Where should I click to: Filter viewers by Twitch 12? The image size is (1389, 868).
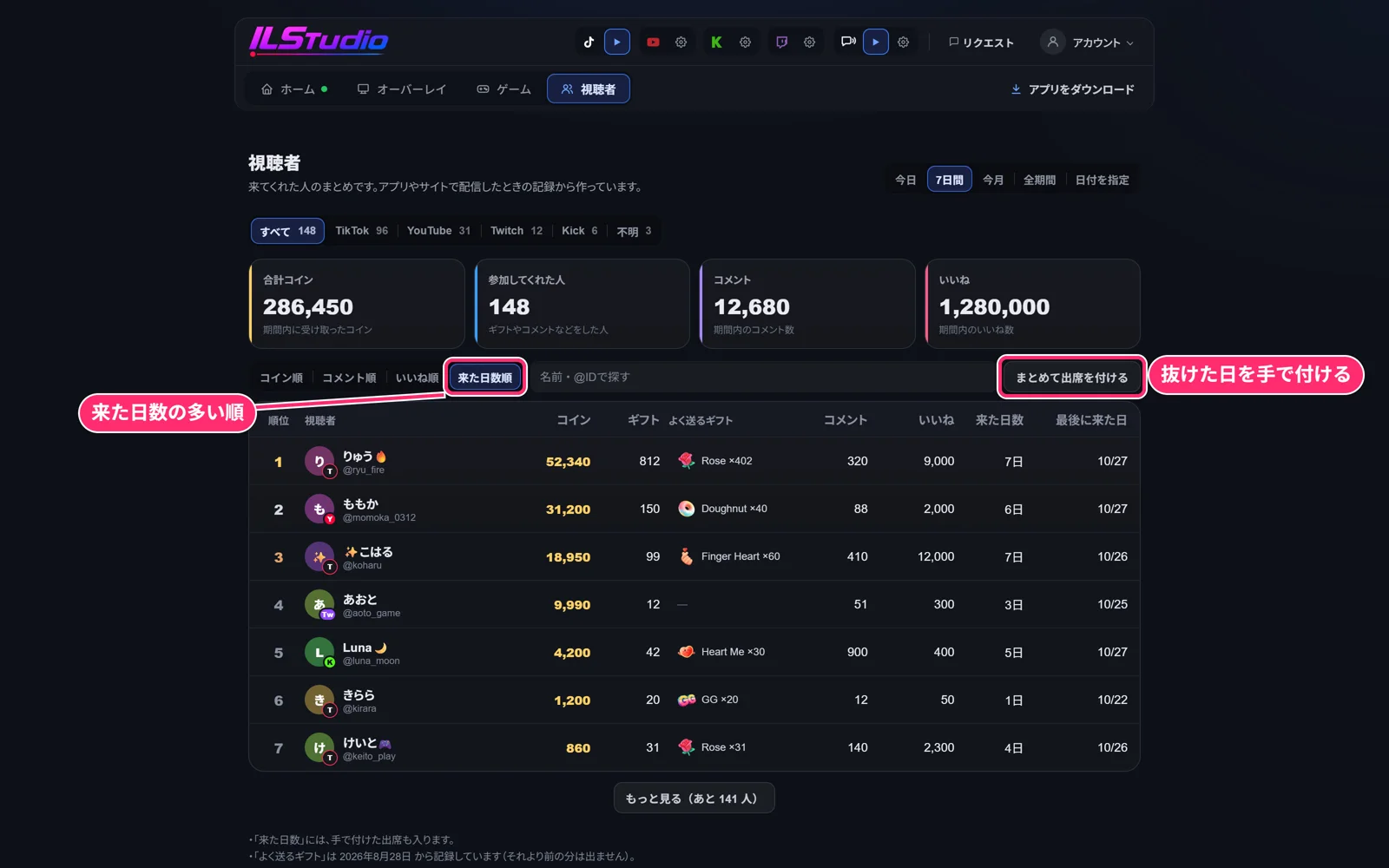(517, 231)
